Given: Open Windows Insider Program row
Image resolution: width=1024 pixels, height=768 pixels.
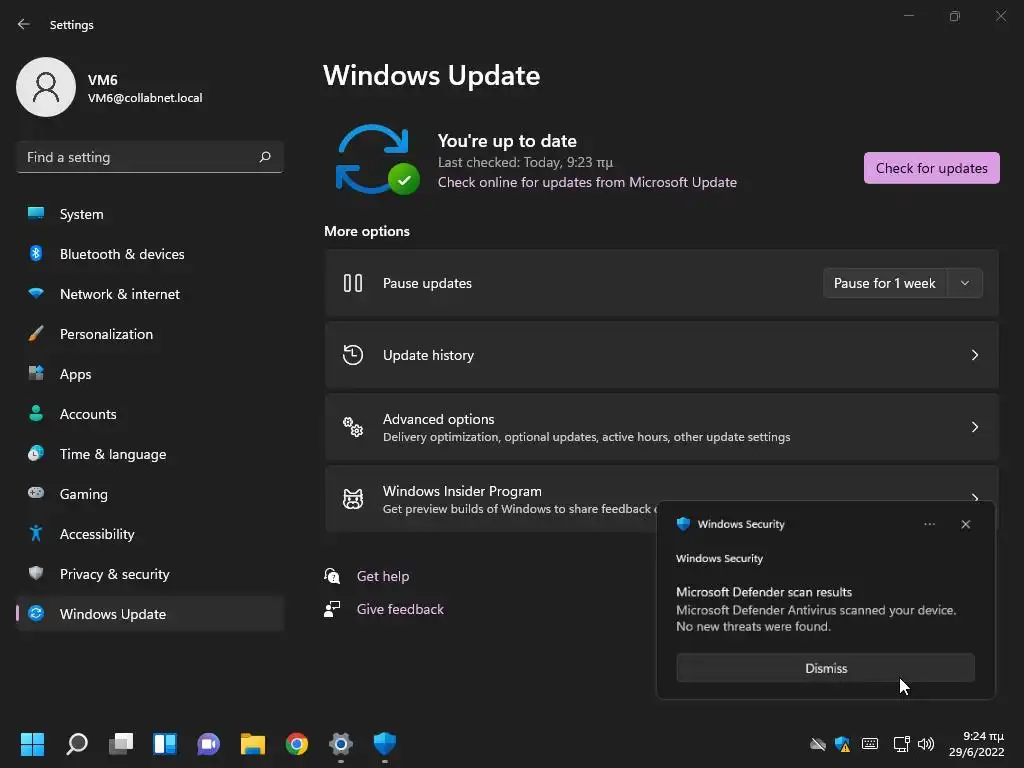Looking at the screenshot, I should pos(490,499).
